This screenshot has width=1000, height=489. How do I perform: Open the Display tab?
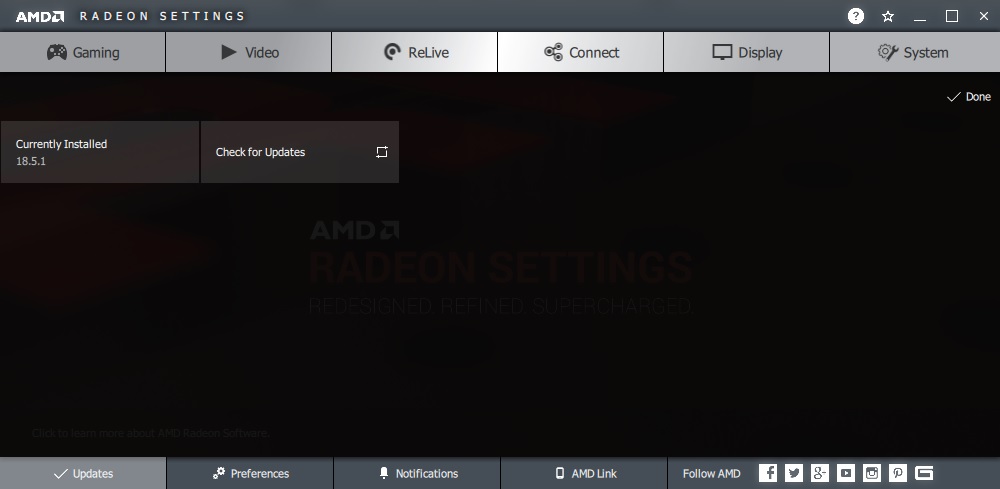pyautogui.click(x=747, y=52)
